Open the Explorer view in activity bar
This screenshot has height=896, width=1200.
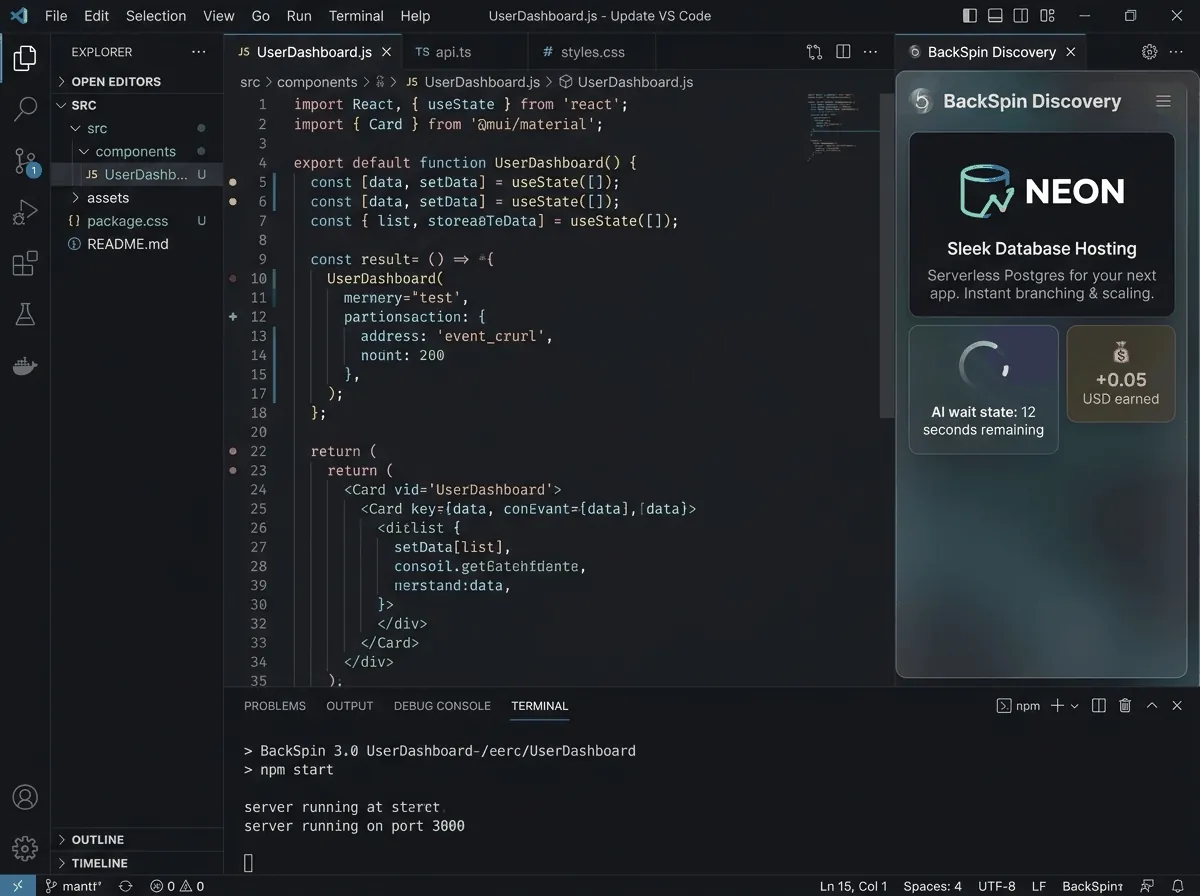(x=25, y=57)
